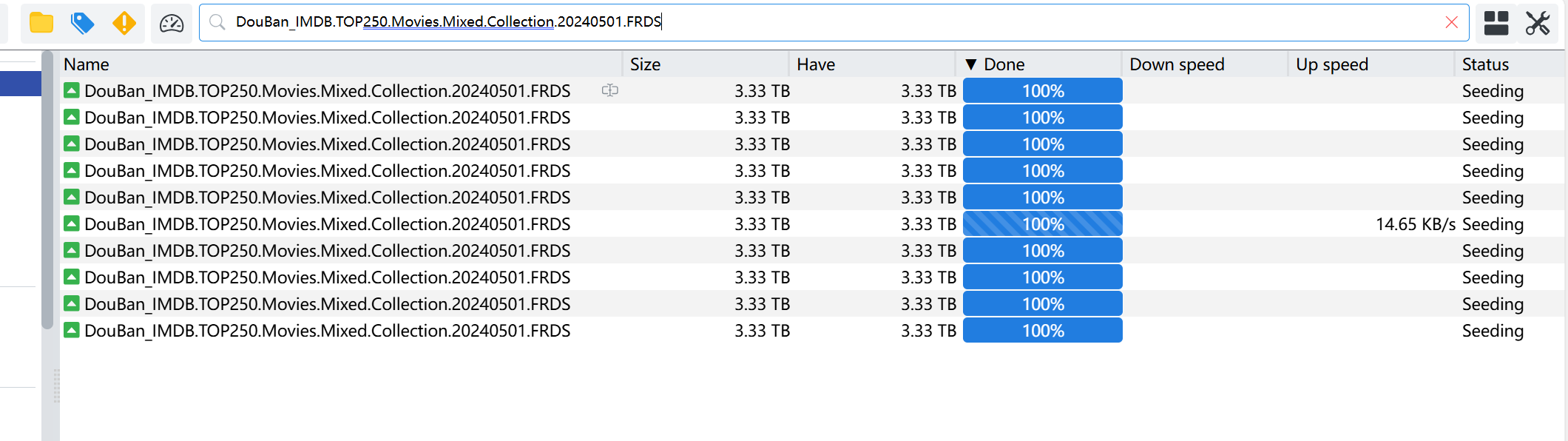1568x441 pixels.
Task: Click the magnifying glass search icon
Action: pyautogui.click(x=217, y=22)
